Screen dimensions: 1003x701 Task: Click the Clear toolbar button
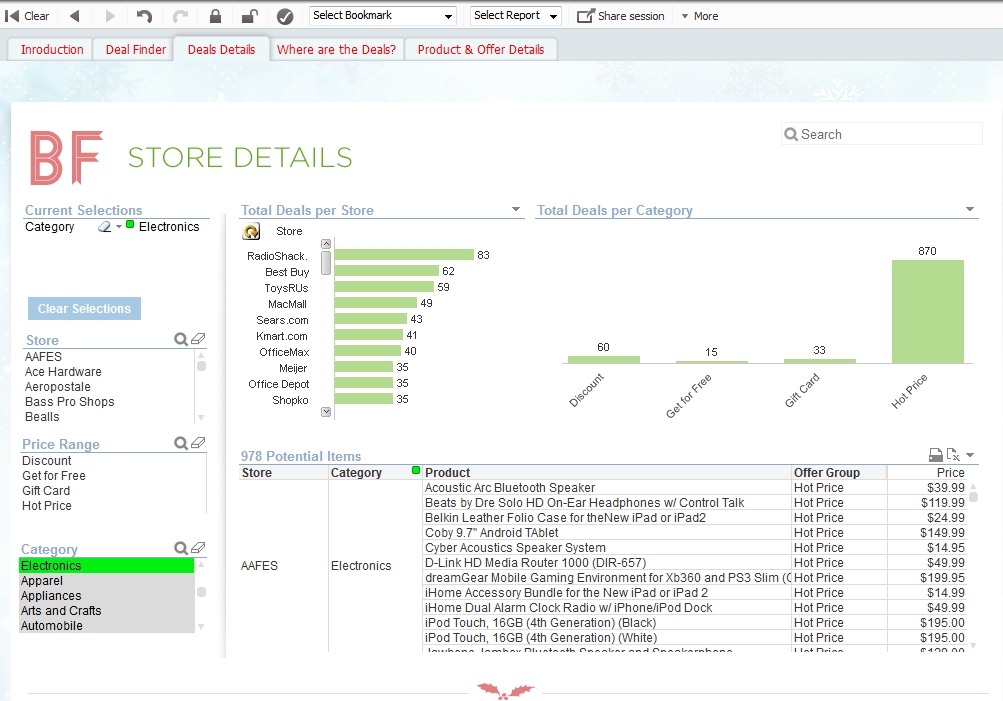point(27,16)
